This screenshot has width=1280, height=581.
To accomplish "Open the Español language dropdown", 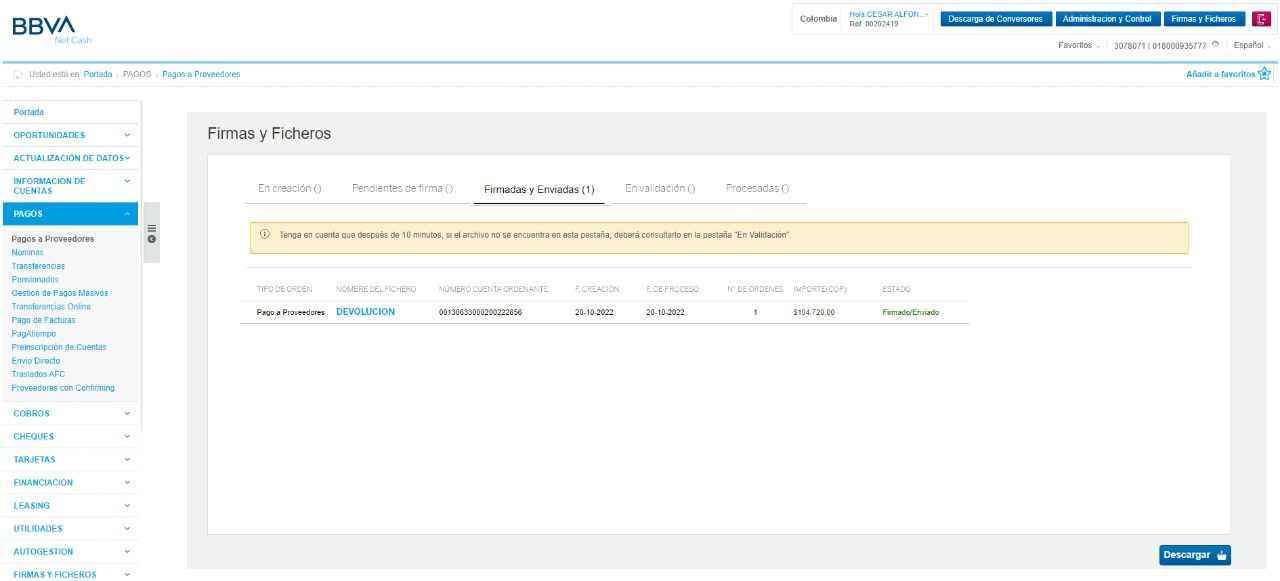I will coord(1252,45).
